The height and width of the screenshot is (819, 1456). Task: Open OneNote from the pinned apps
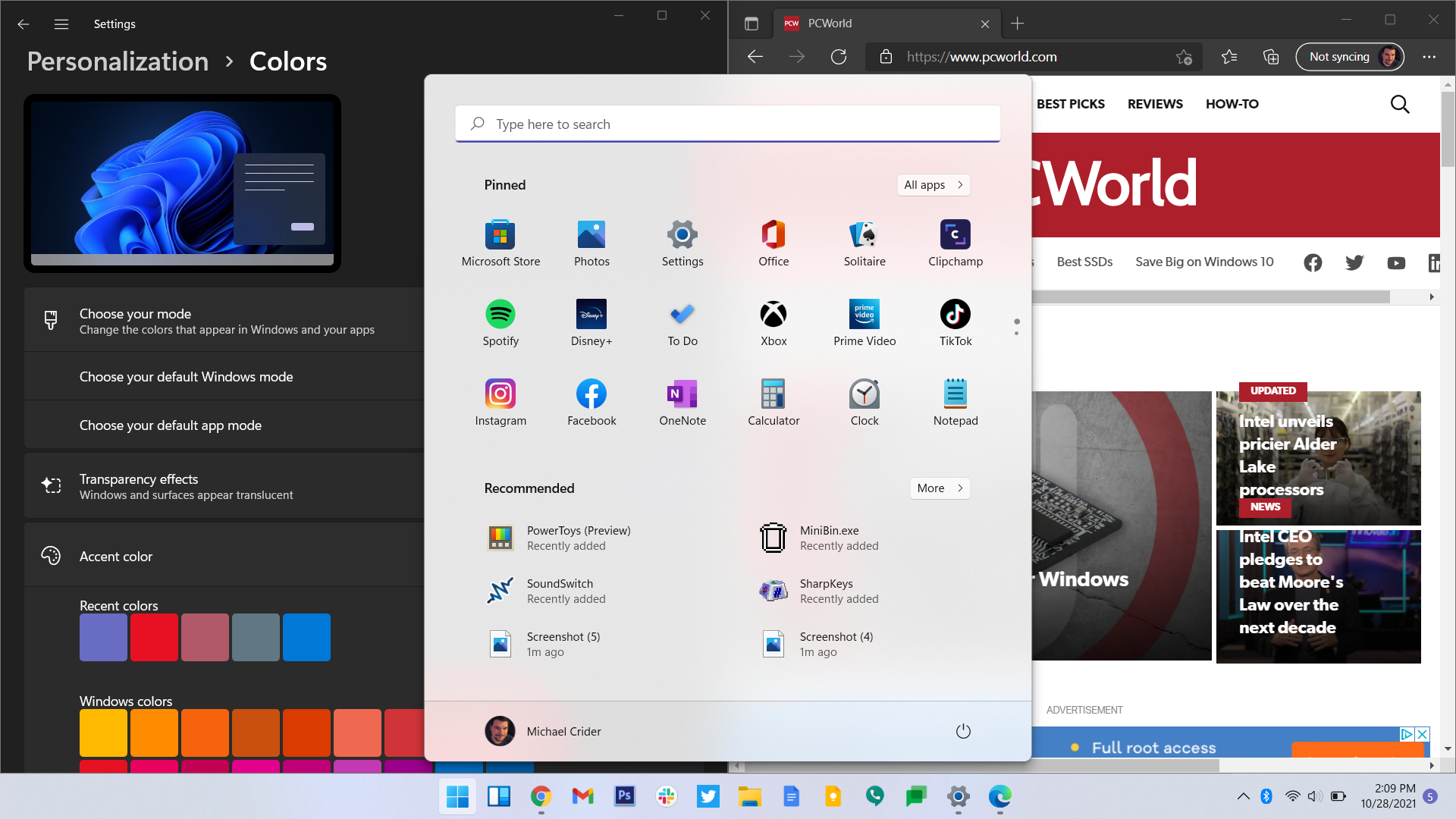(682, 400)
